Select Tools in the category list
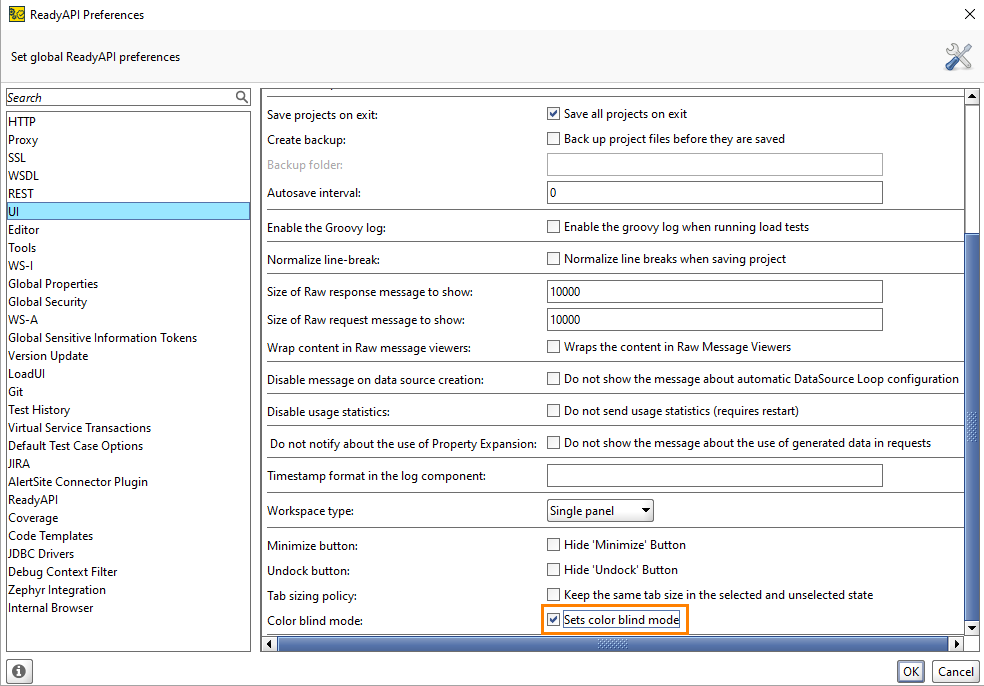The image size is (984, 686). (128, 248)
